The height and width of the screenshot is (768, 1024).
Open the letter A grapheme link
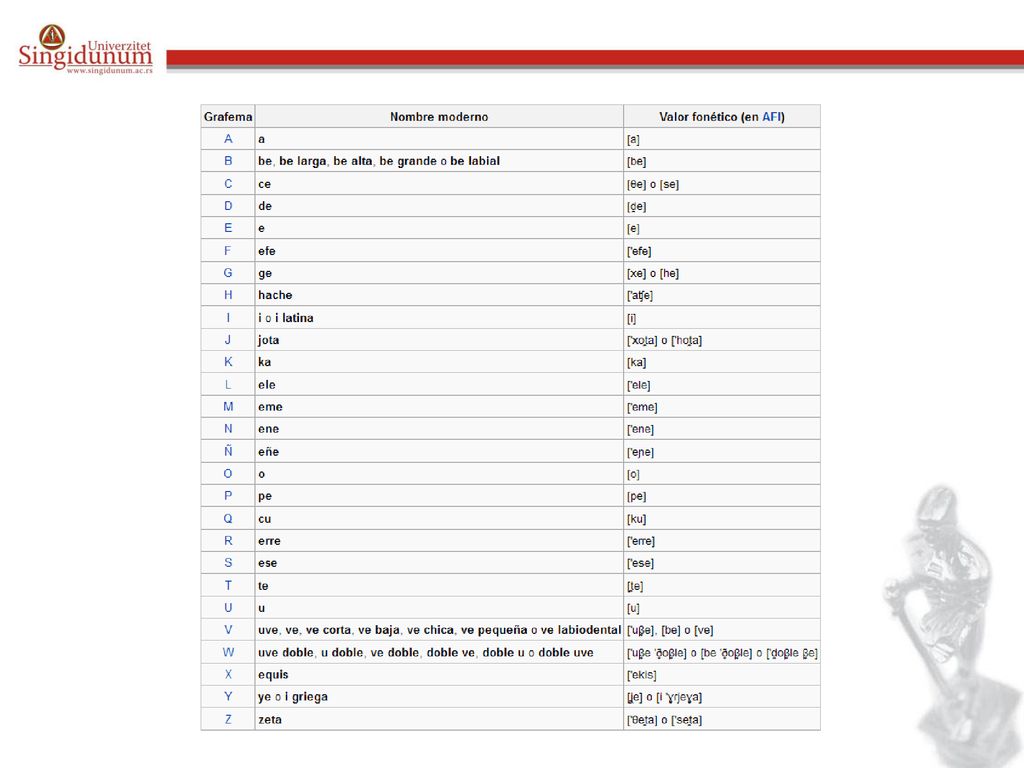(x=228, y=138)
